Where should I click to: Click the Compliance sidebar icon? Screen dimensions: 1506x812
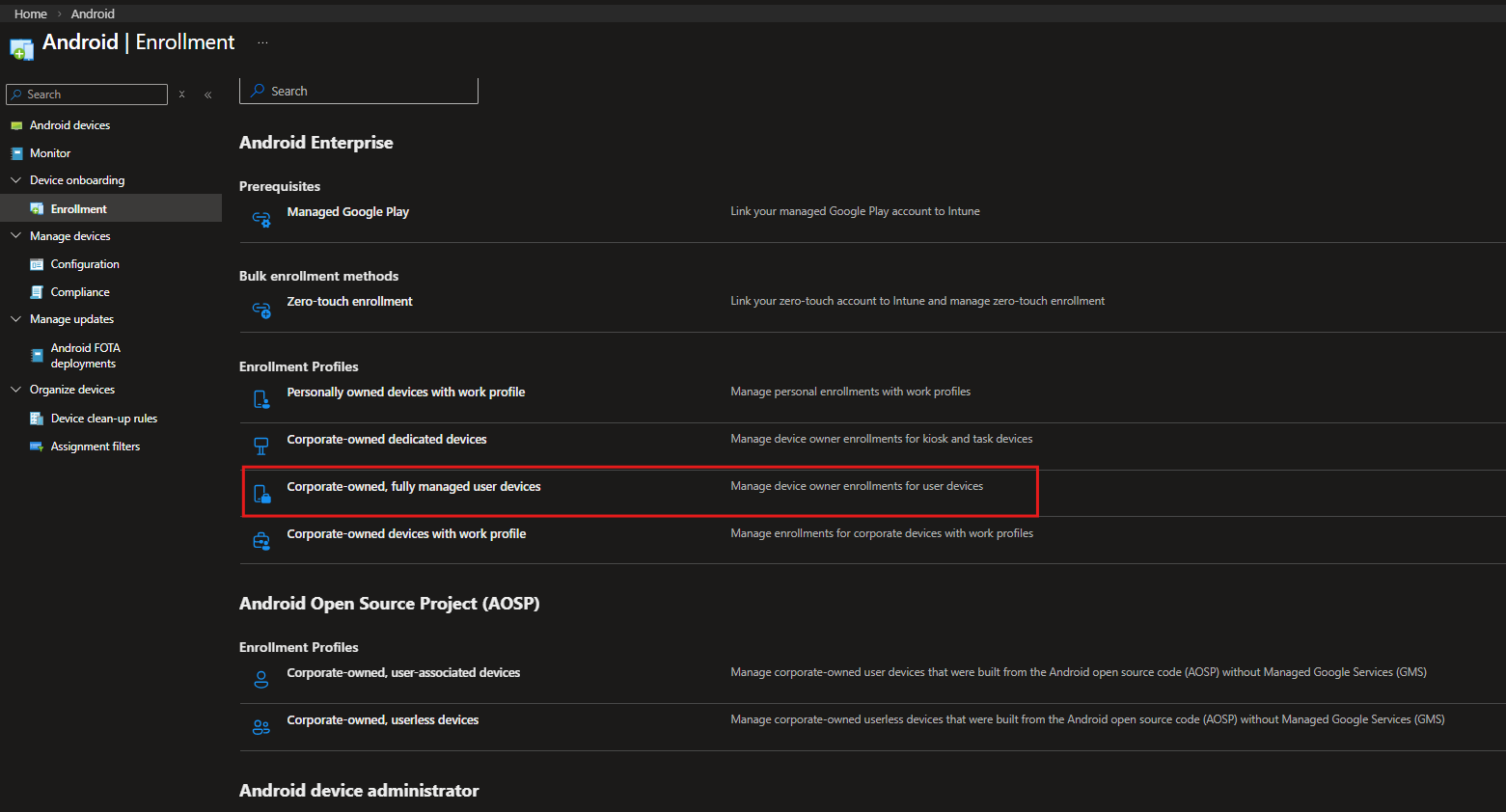pos(37,292)
